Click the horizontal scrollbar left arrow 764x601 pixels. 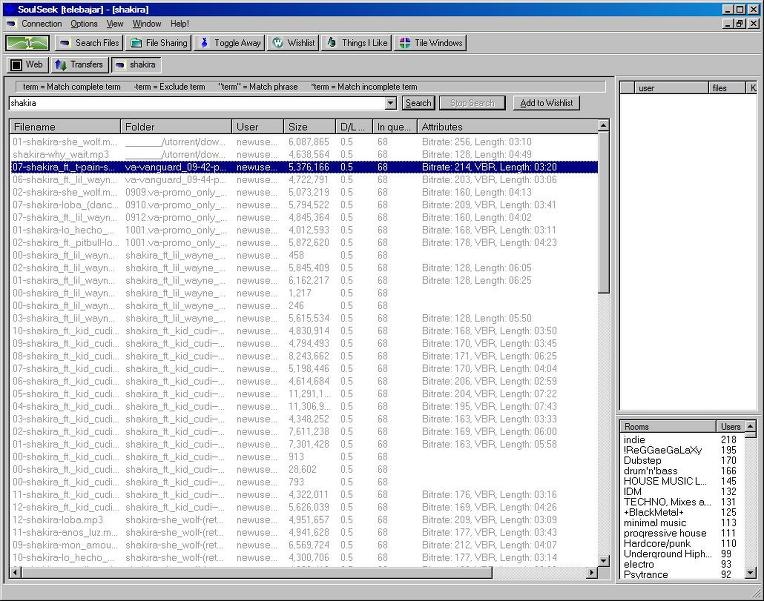[x=15, y=572]
